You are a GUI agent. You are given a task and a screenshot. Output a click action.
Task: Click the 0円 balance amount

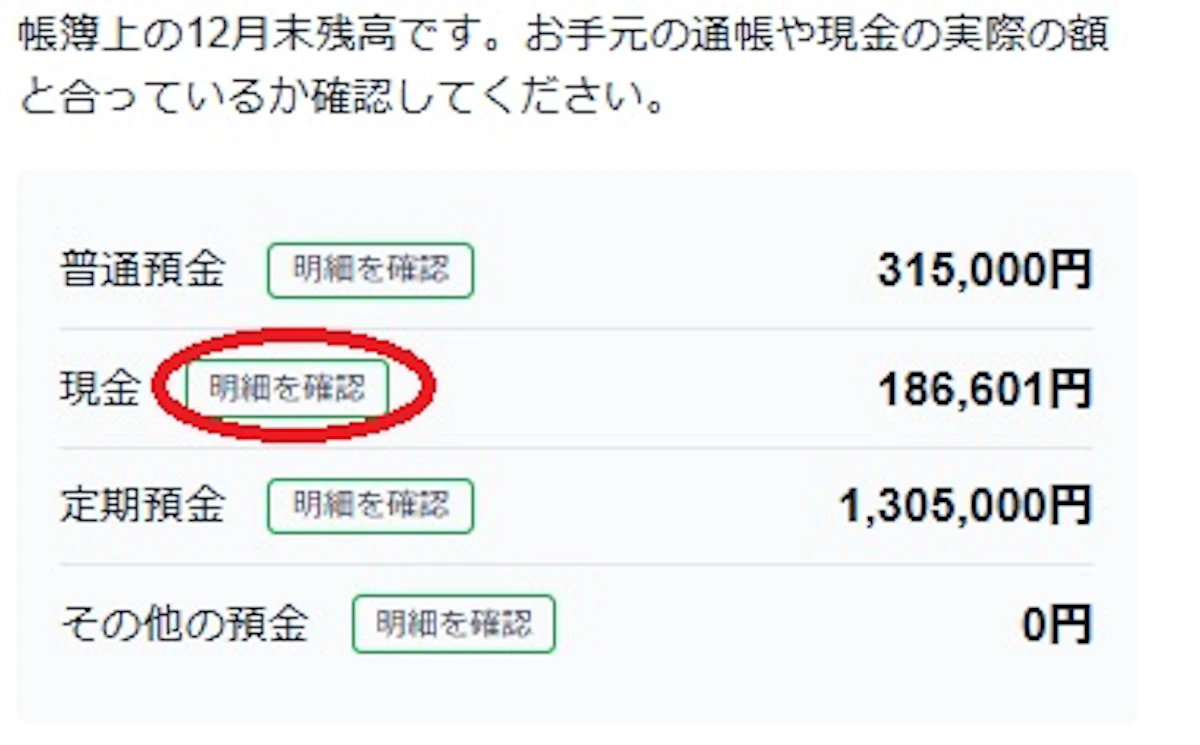tap(1057, 624)
